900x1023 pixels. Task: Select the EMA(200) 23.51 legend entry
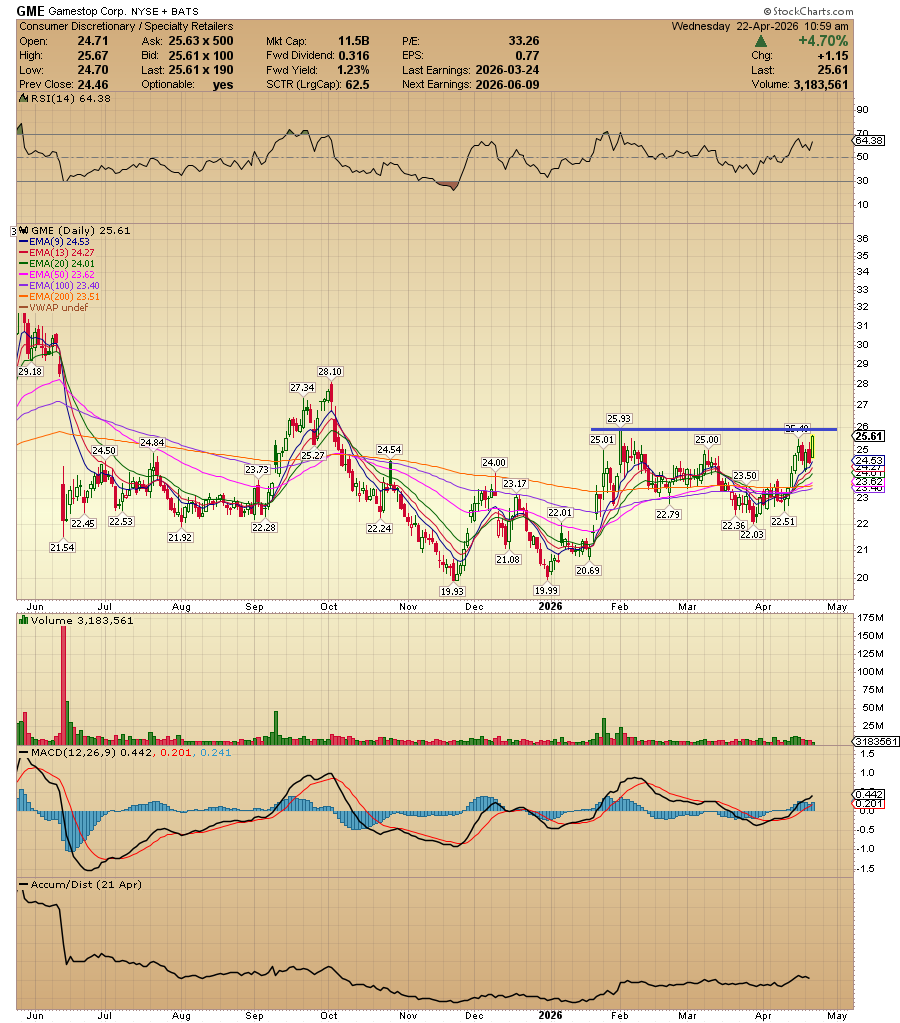tap(59, 297)
